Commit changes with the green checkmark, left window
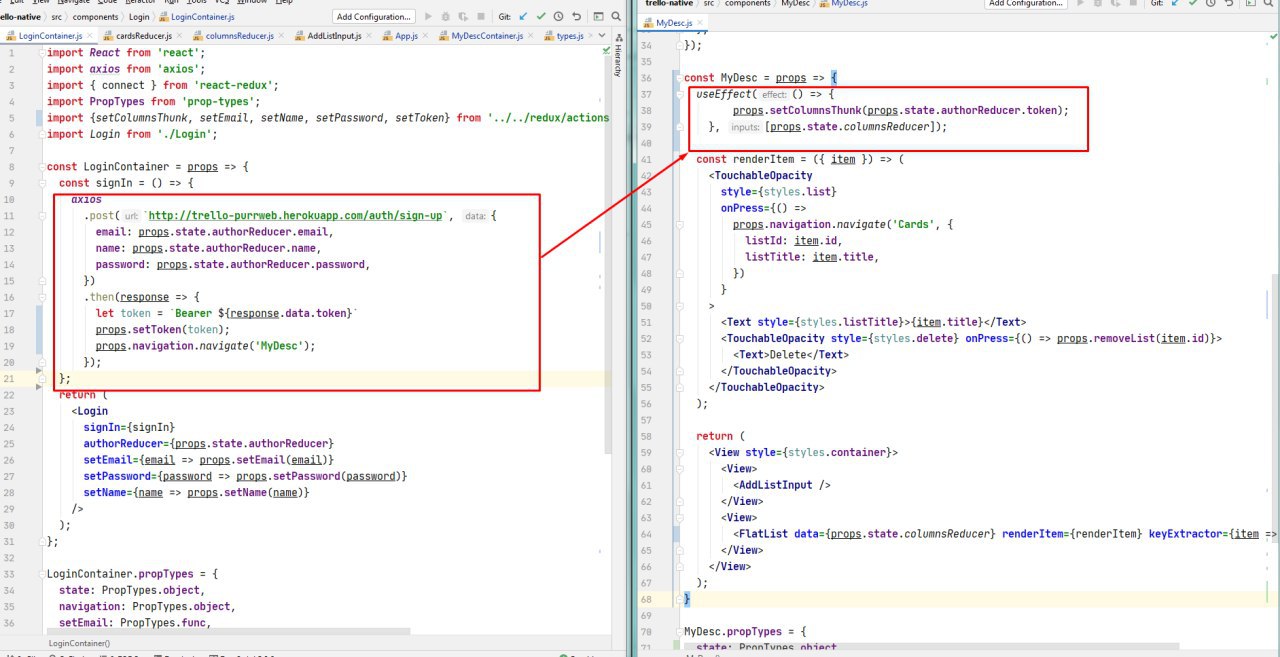Screen dimensions: 1280x657 (x=541, y=16)
